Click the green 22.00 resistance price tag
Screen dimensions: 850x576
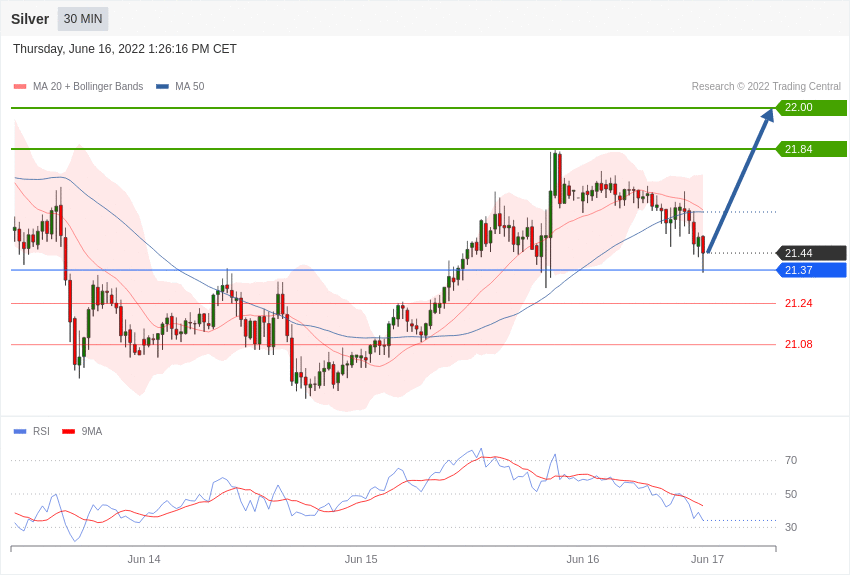click(811, 107)
